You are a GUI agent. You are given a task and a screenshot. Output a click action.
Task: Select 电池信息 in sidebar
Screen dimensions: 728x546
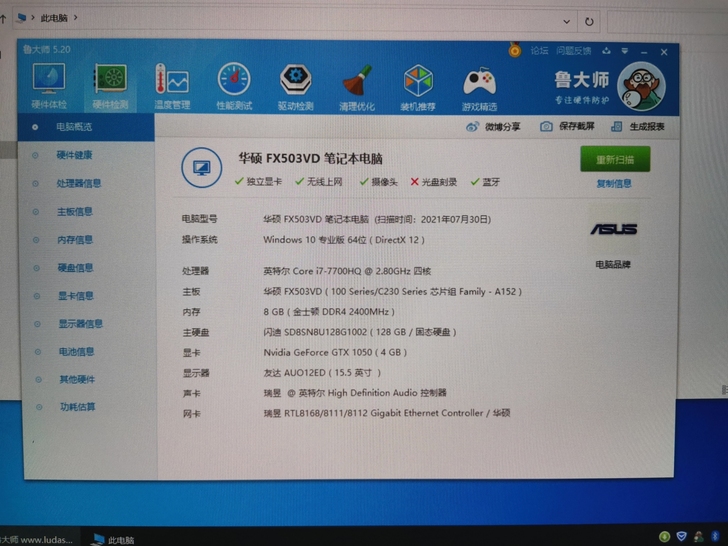coord(76,351)
